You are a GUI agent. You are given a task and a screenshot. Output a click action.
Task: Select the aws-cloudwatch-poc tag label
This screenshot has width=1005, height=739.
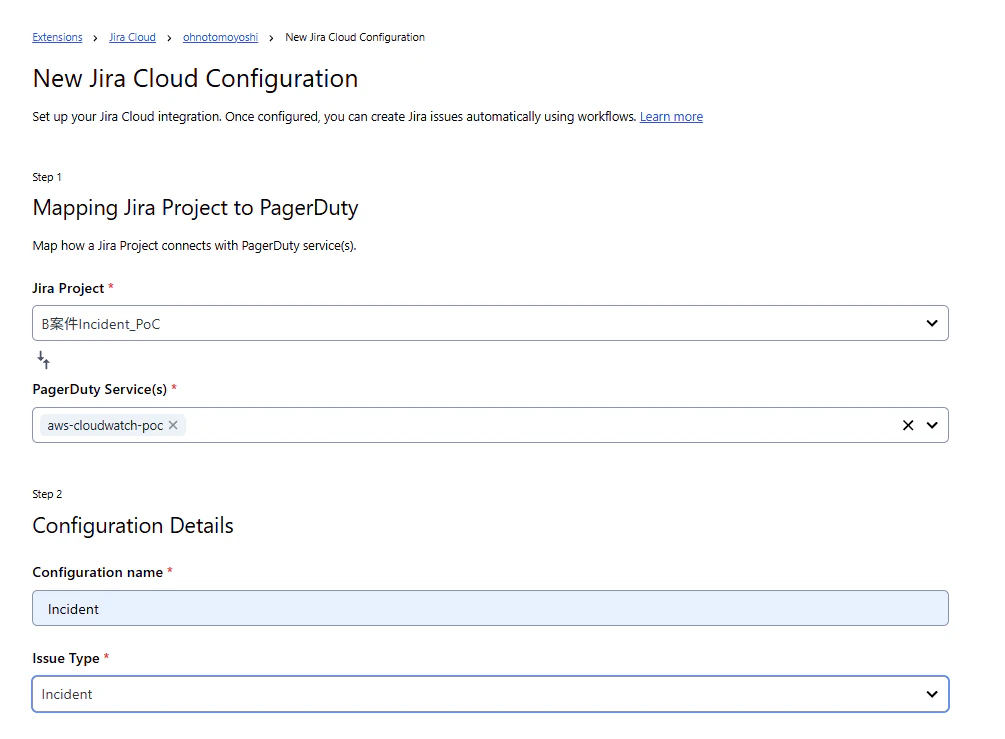[105, 426]
